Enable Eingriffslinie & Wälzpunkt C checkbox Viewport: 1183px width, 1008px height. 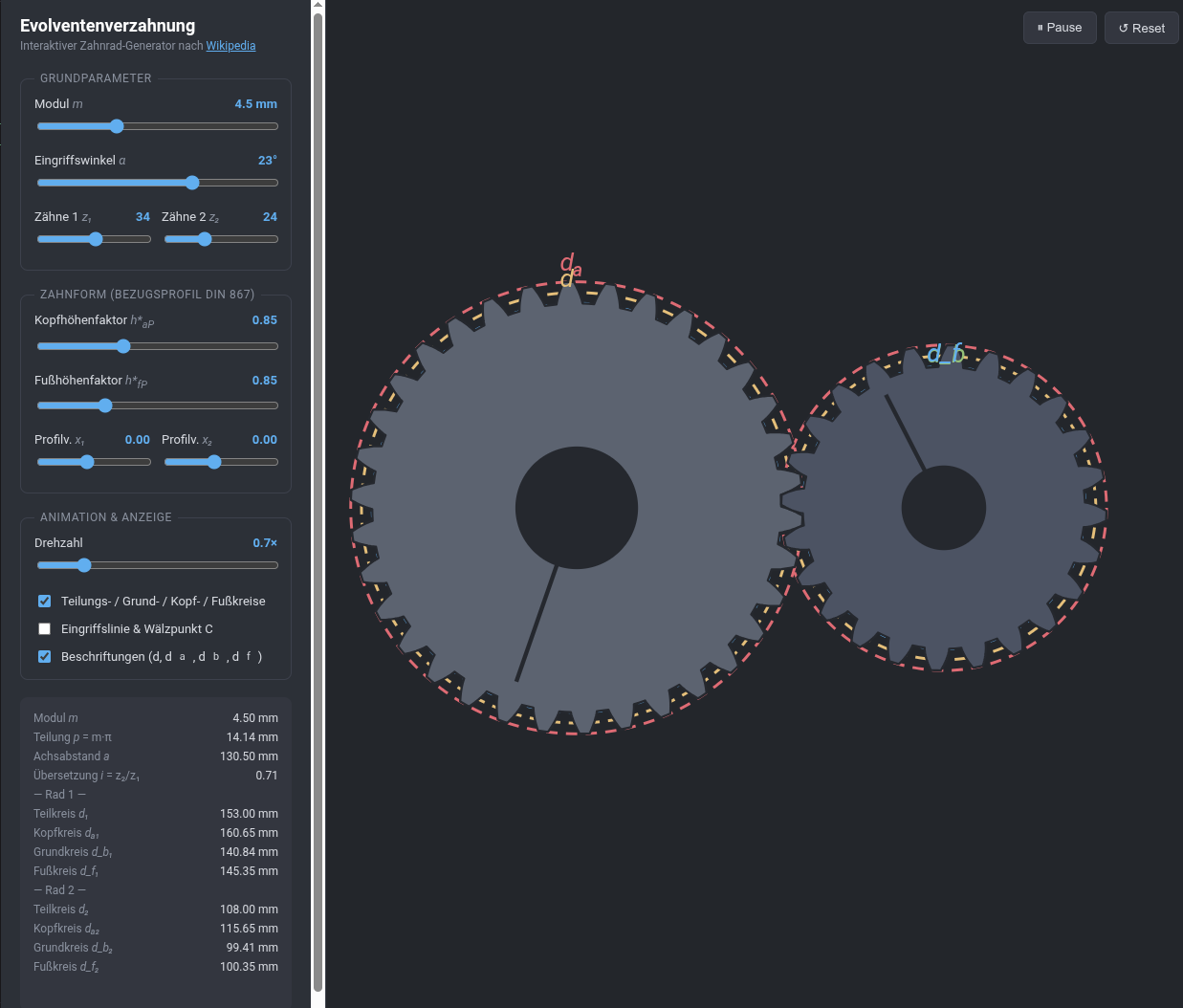pos(44,628)
